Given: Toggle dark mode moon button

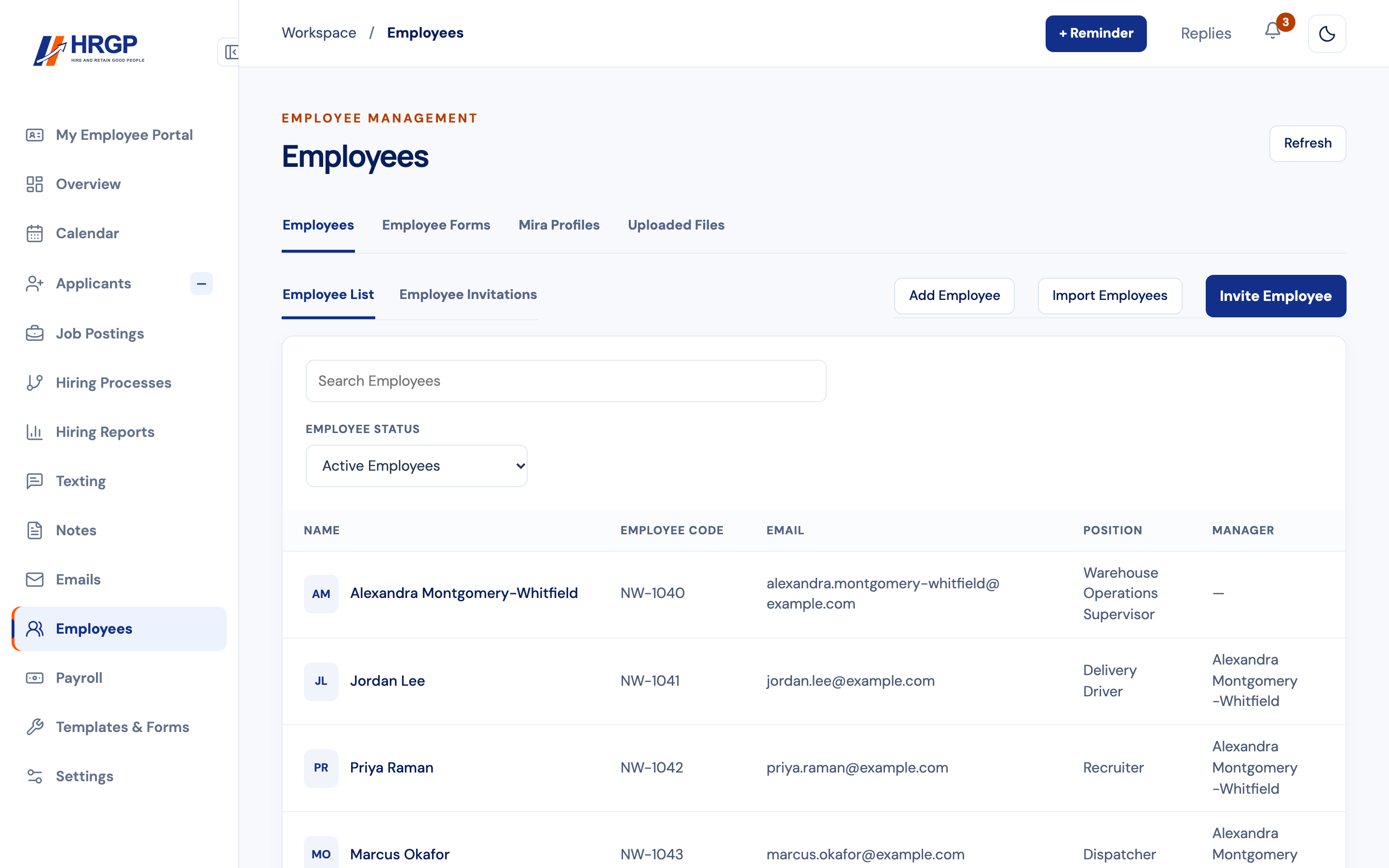Looking at the screenshot, I should (x=1326, y=34).
